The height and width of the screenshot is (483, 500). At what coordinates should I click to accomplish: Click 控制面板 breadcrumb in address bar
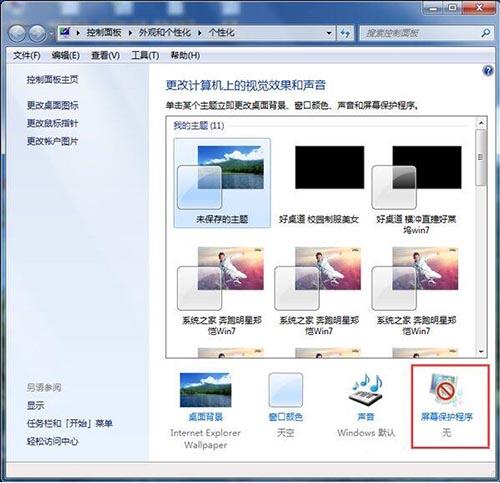104,33
